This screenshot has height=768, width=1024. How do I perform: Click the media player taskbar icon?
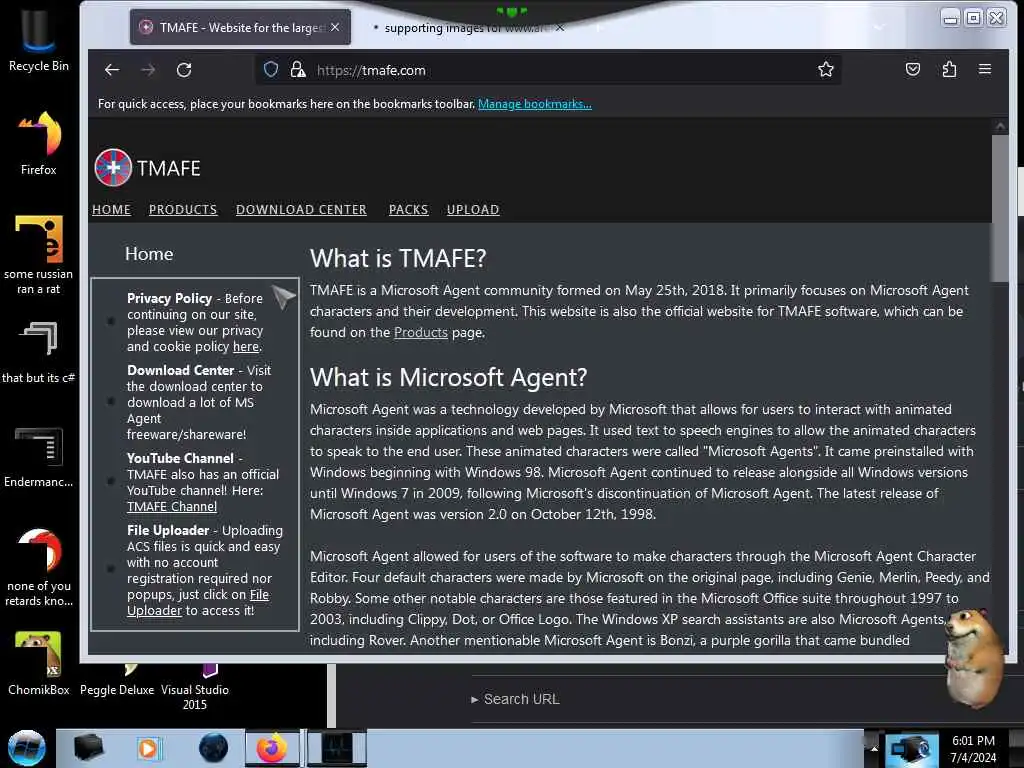(148, 748)
